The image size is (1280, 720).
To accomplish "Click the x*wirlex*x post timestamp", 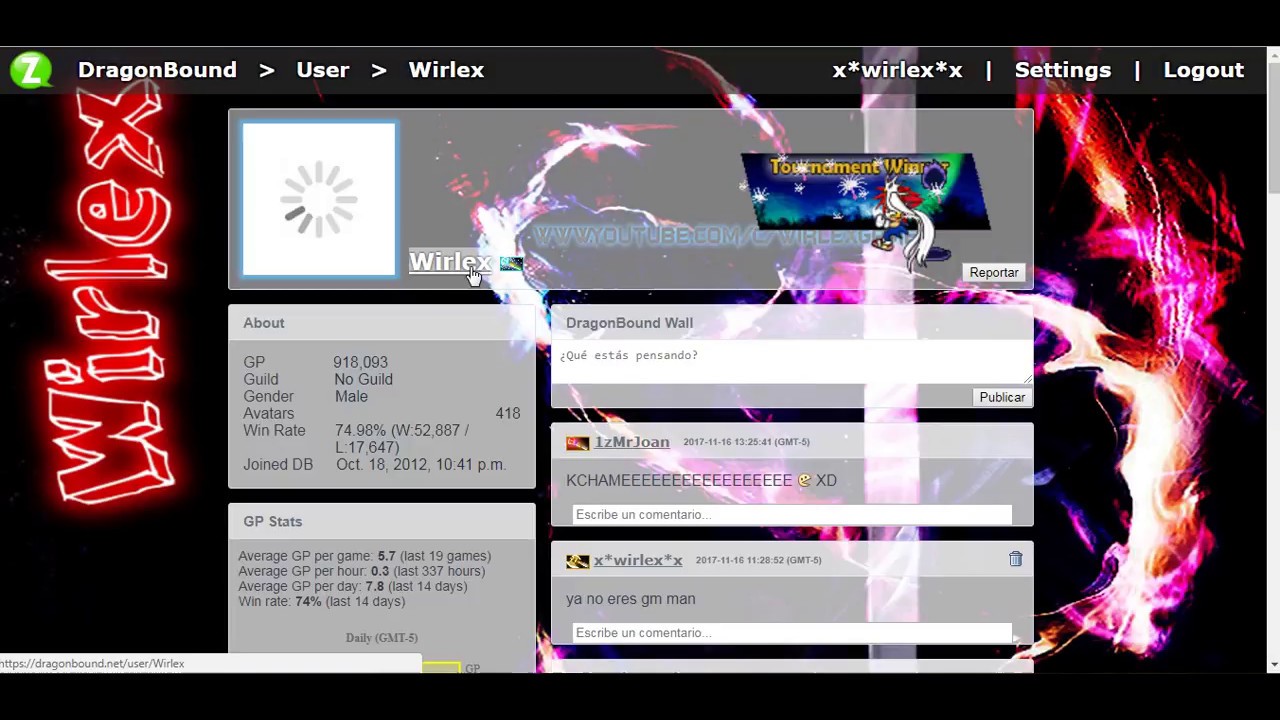I will (x=758, y=560).
